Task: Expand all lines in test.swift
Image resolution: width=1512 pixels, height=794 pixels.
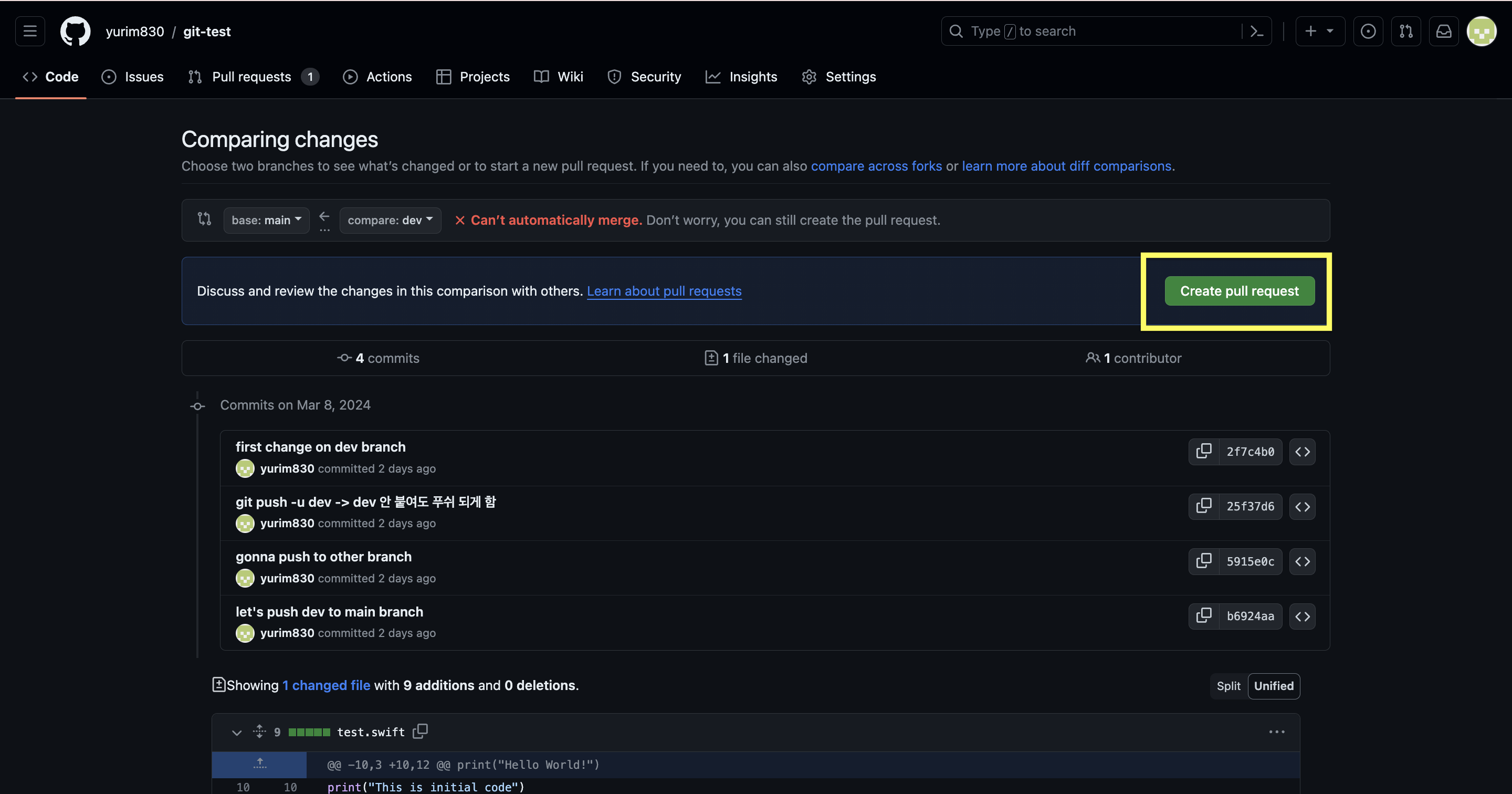Action: pyautogui.click(x=259, y=731)
